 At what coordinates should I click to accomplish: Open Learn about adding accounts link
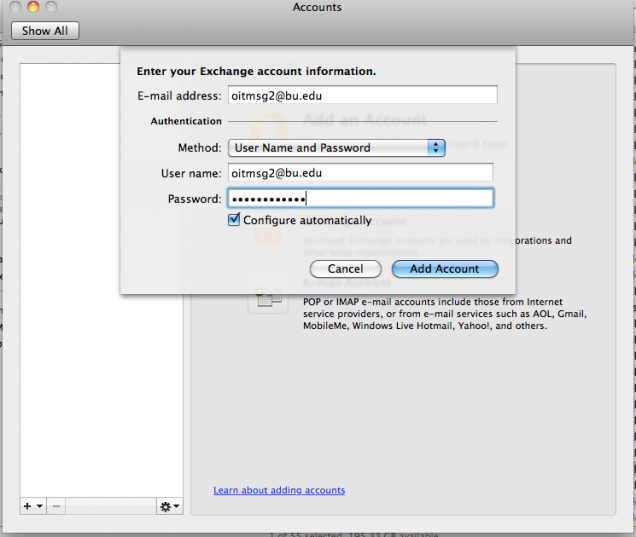tap(279, 490)
